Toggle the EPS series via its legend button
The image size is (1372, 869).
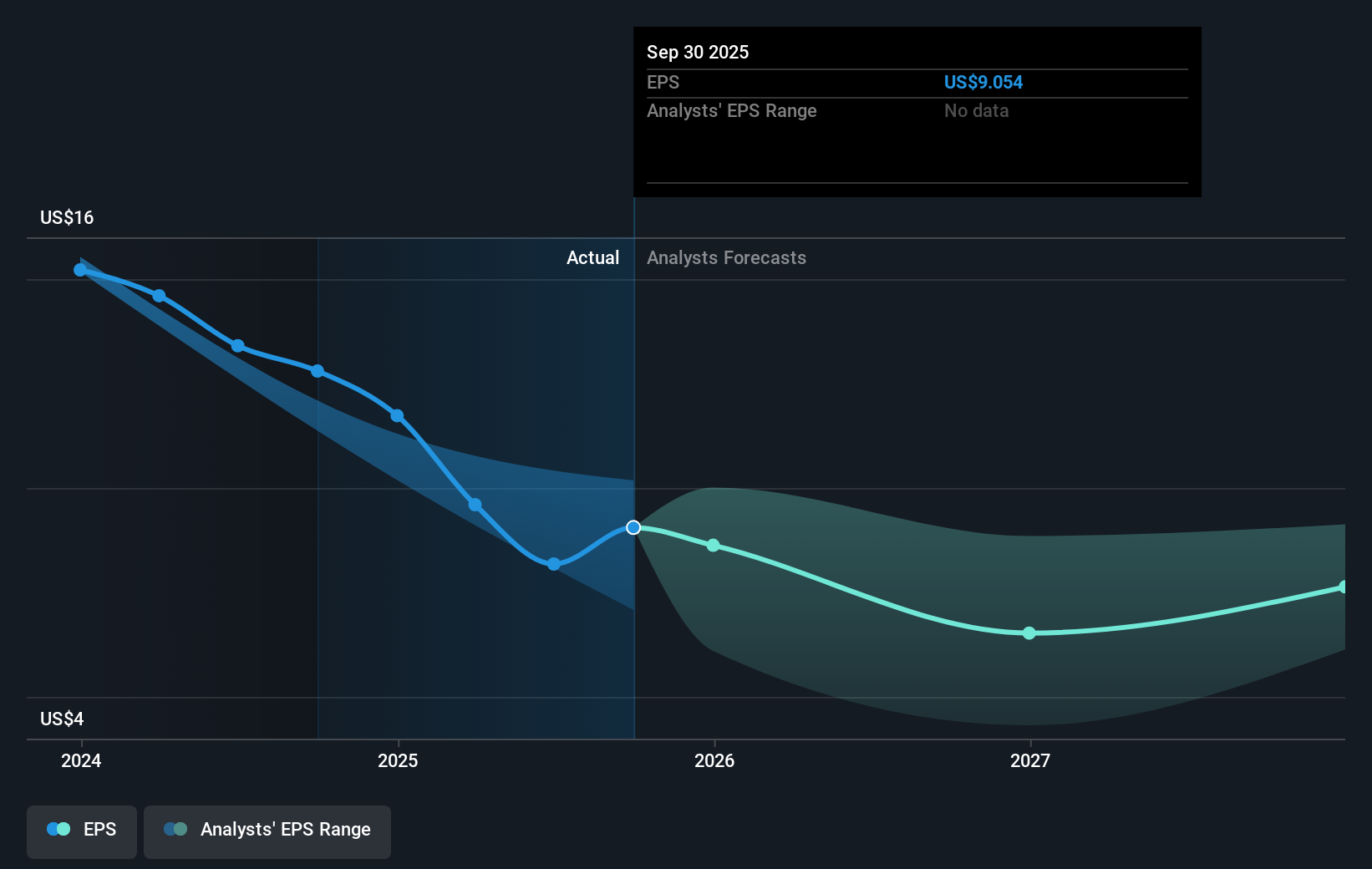pos(81,831)
